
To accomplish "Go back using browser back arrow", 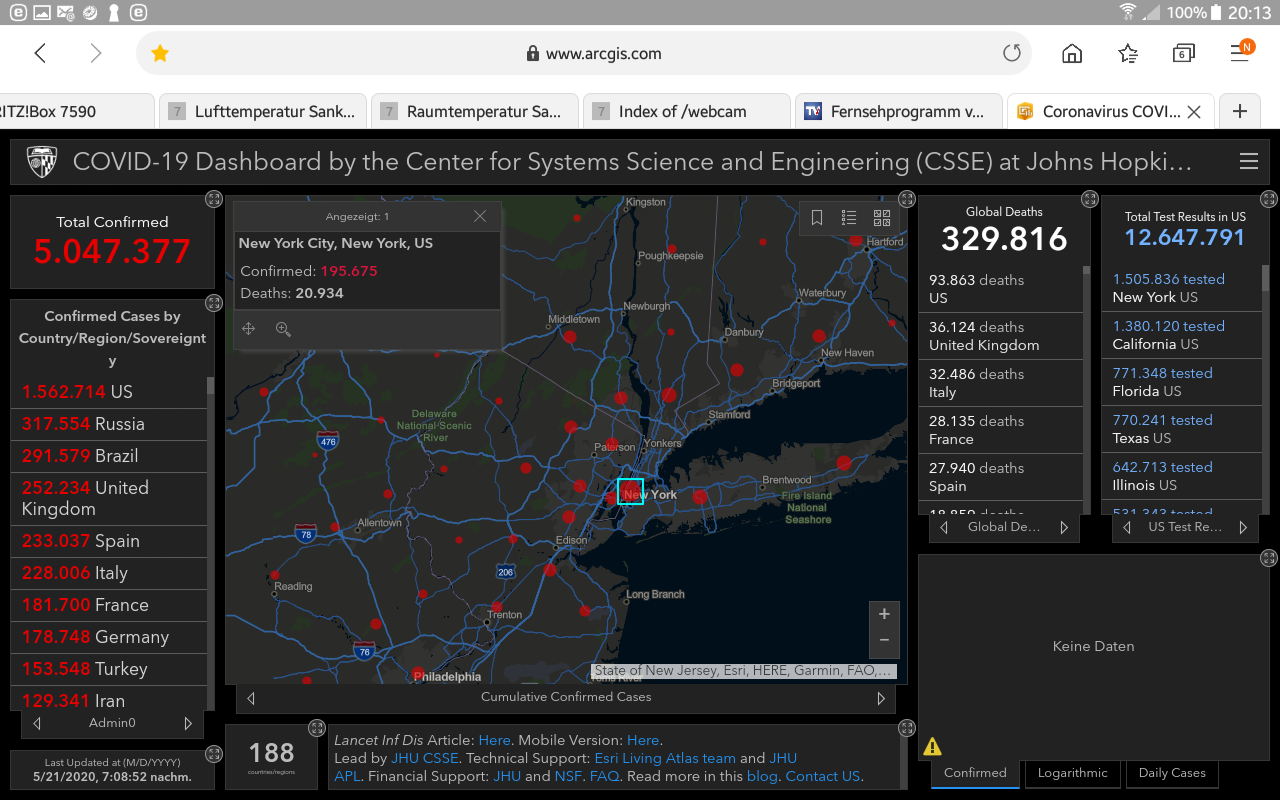I will tap(40, 53).
